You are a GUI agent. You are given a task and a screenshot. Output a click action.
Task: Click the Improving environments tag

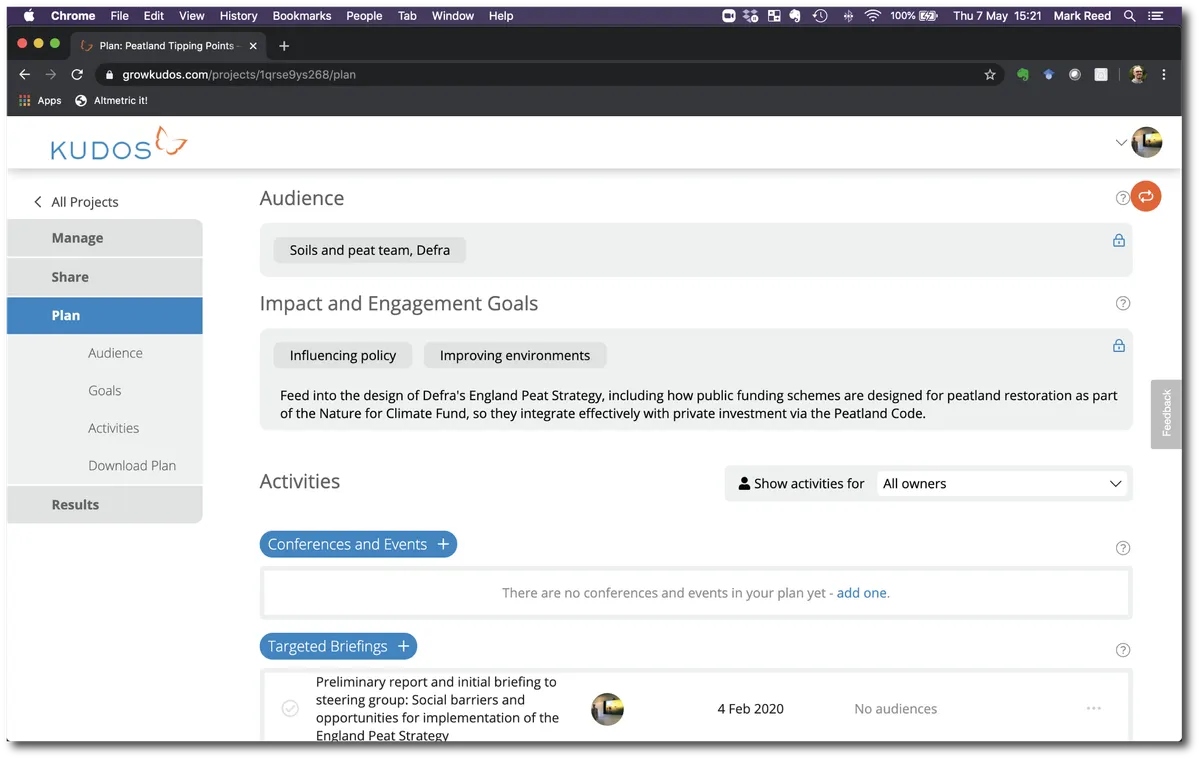tap(515, 355)
